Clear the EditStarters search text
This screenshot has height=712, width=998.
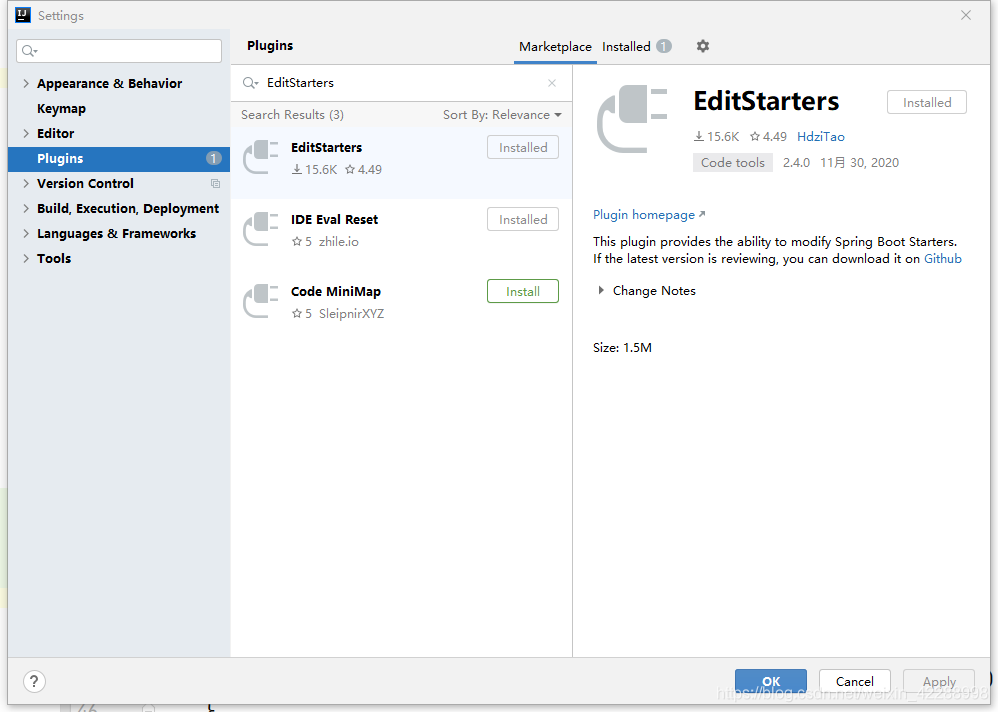[552, 83]
